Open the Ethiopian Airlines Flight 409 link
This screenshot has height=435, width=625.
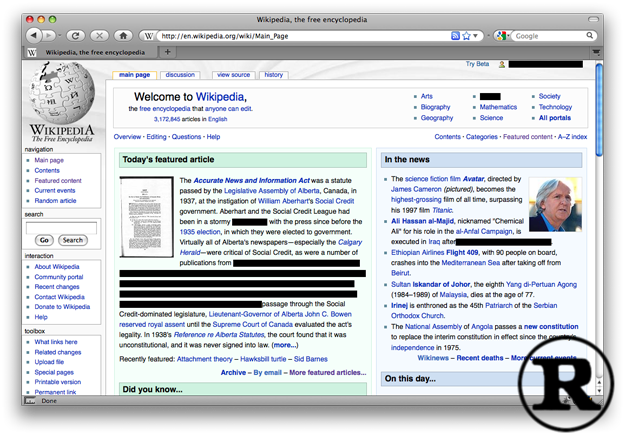(434, 252)
